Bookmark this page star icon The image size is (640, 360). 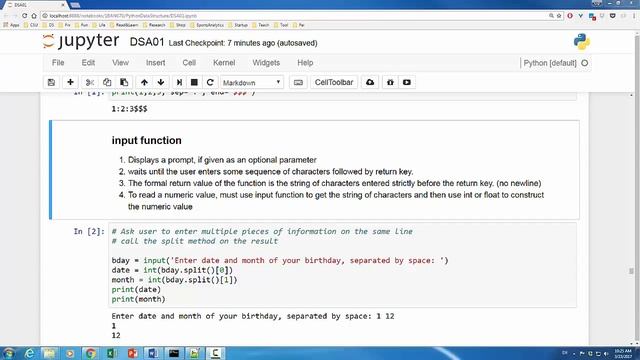tap(559, 16)
